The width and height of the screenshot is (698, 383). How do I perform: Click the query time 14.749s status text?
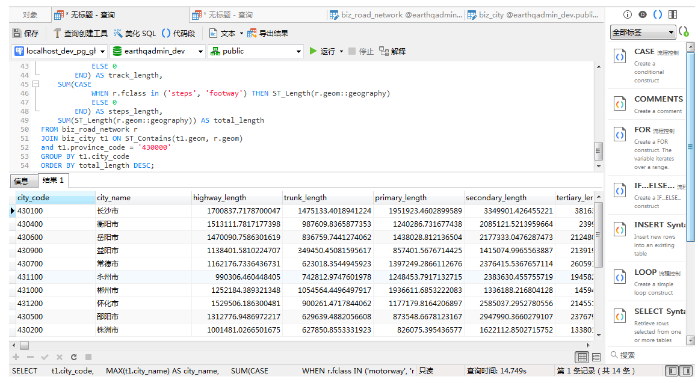point(496,371)
